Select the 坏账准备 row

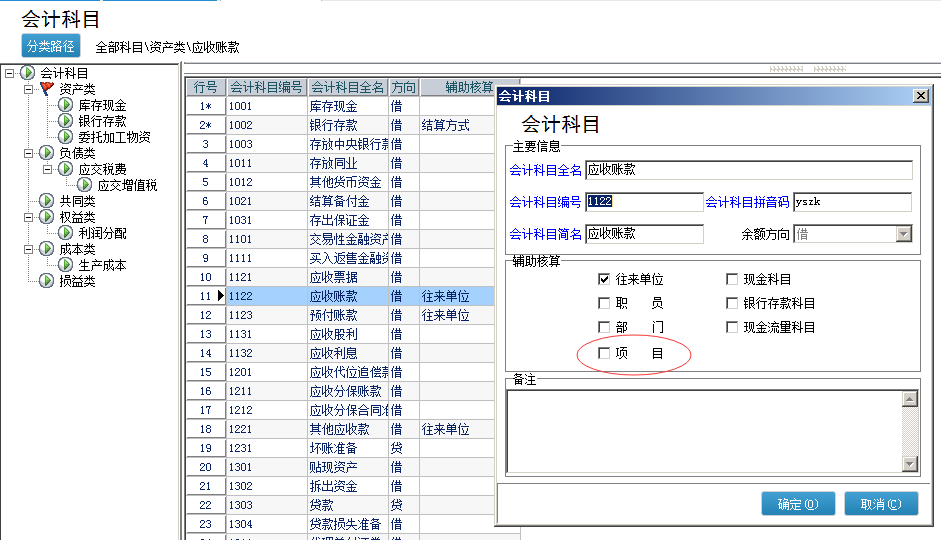pyautogui.click(x=340, y=448)
